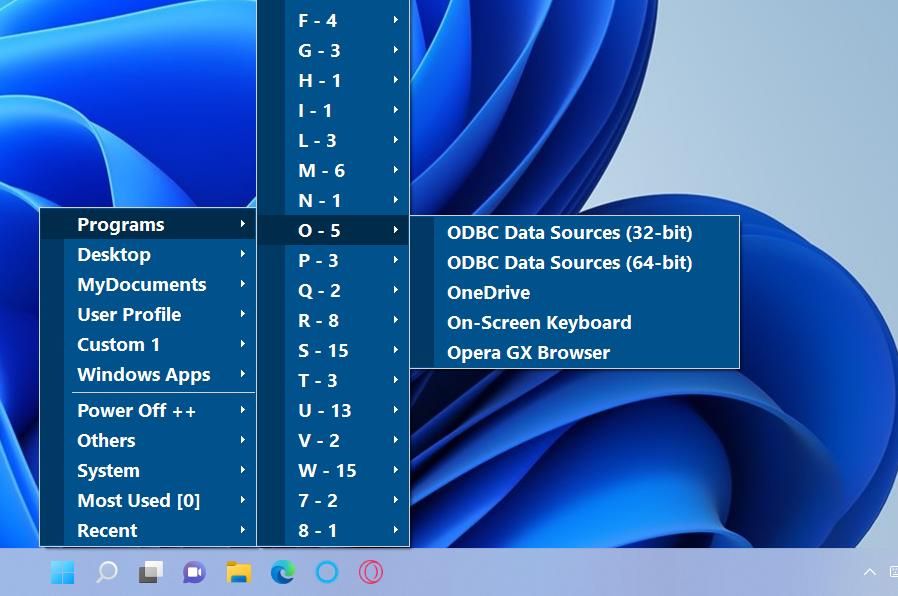Expand the V - 2 group

333,440
